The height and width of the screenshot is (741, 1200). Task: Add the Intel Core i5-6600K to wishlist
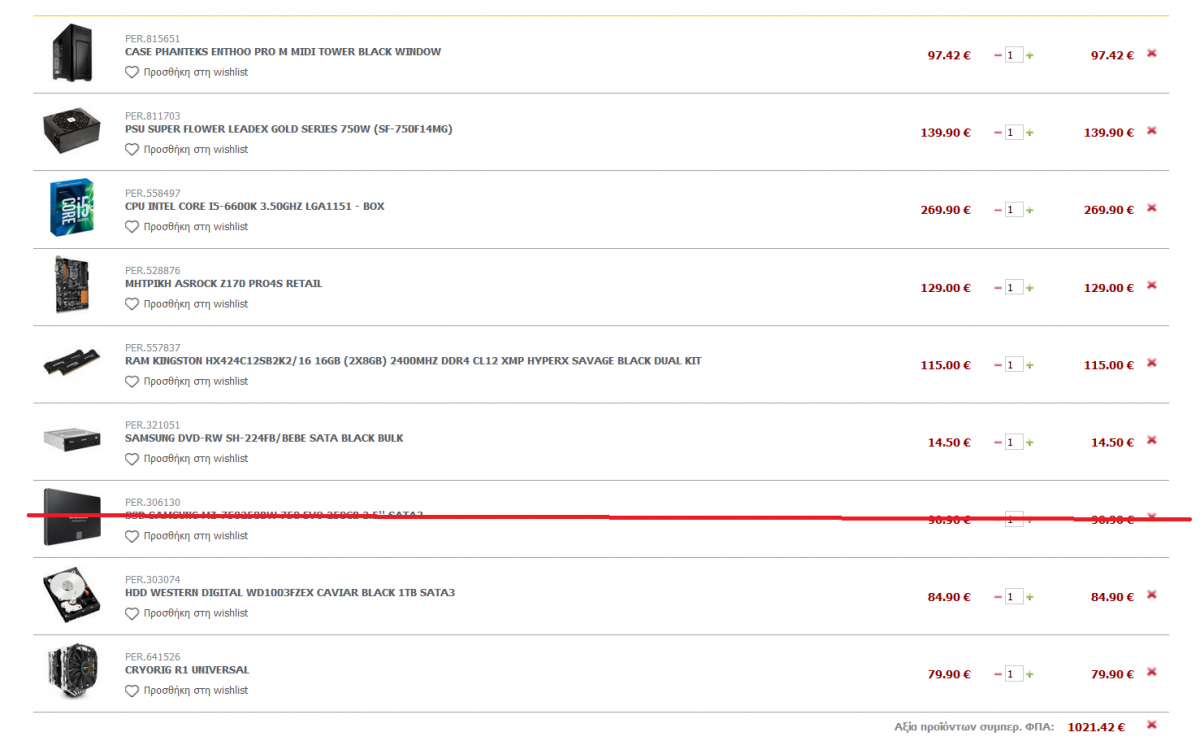pos(187,227)
